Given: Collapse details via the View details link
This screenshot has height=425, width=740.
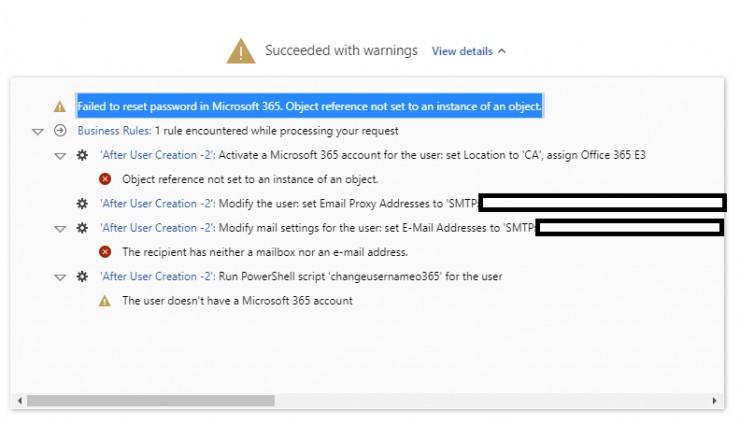Looking at the screenshot, I should click(x=468, y=51).
